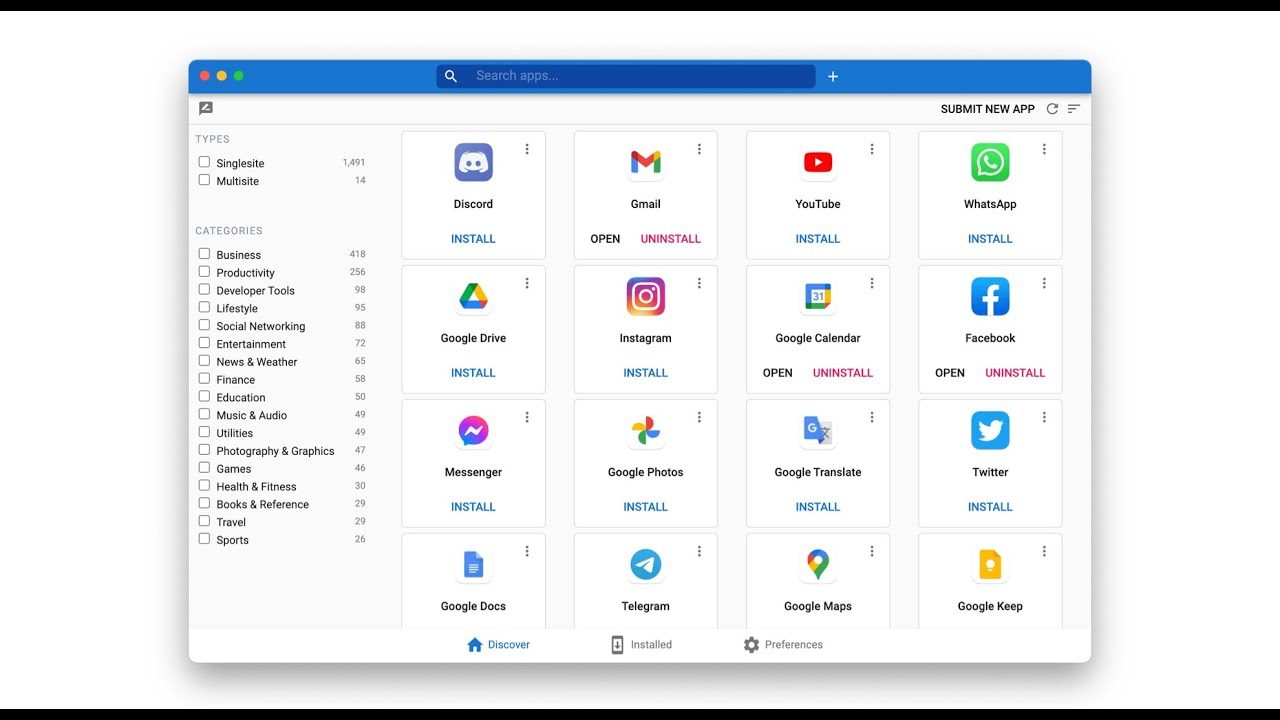Open the installed Gmail app
Screen dimensions: 1280x720
(606, 239)
